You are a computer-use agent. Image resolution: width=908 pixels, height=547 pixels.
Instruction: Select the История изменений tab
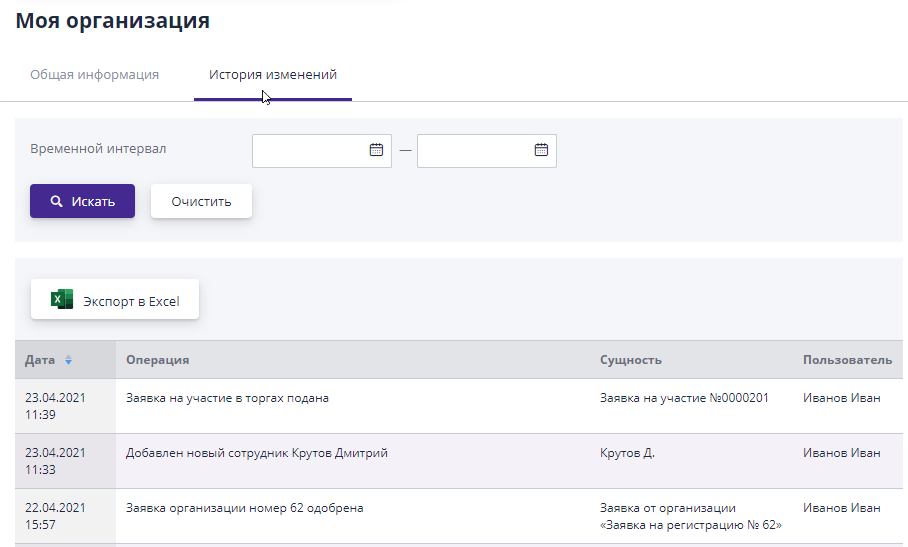272,75
